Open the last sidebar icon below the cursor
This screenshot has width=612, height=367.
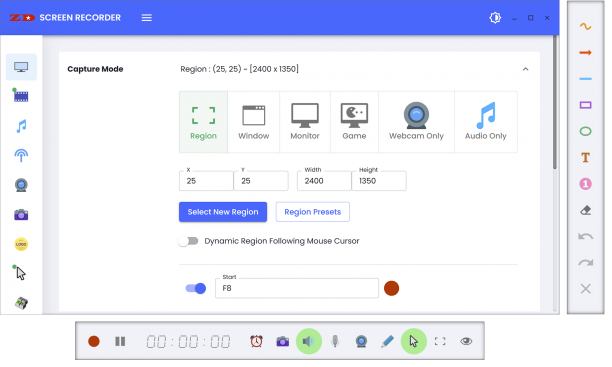point(21,303)
